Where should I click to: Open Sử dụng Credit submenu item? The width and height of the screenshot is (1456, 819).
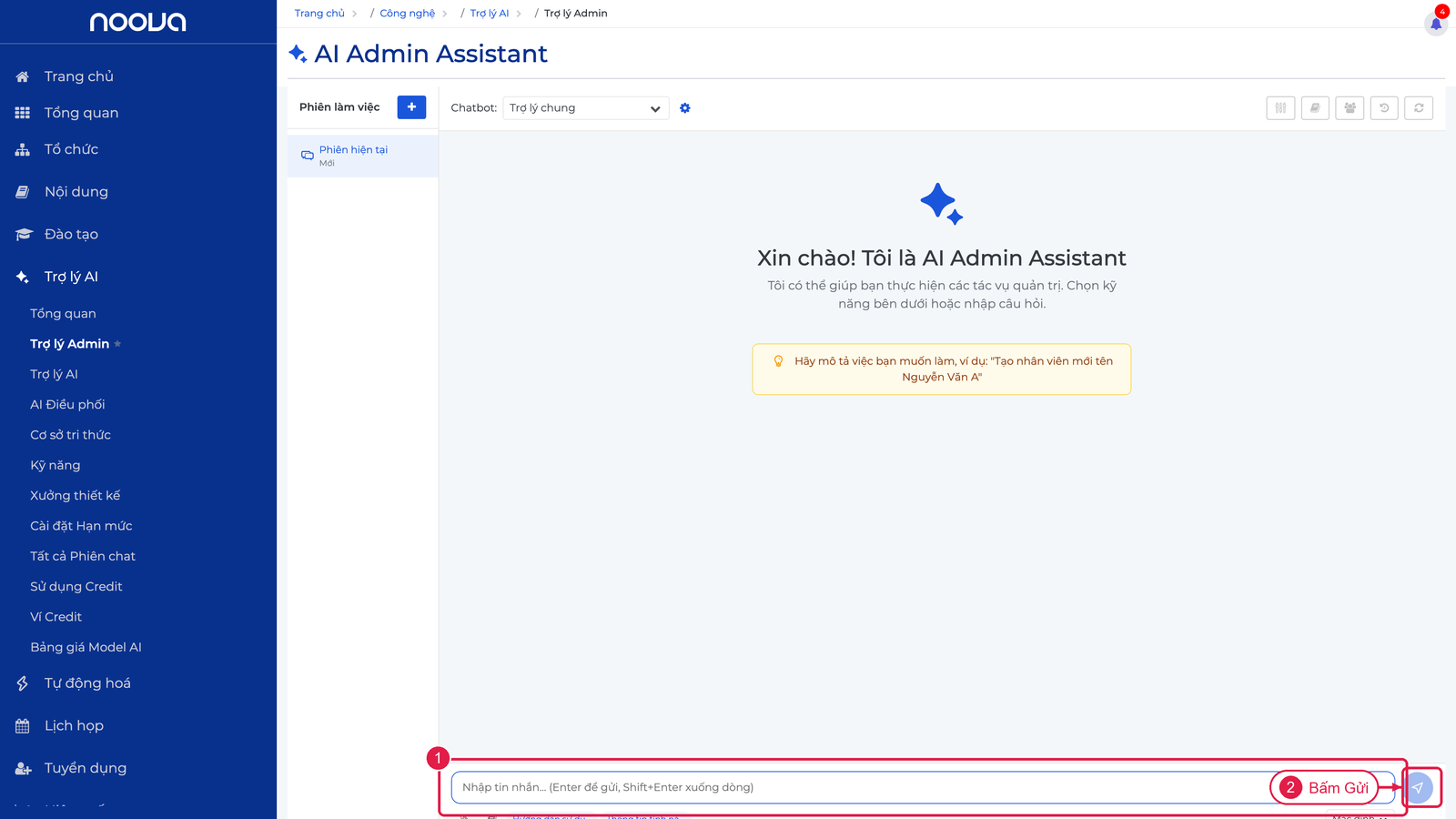pos(76,587)
